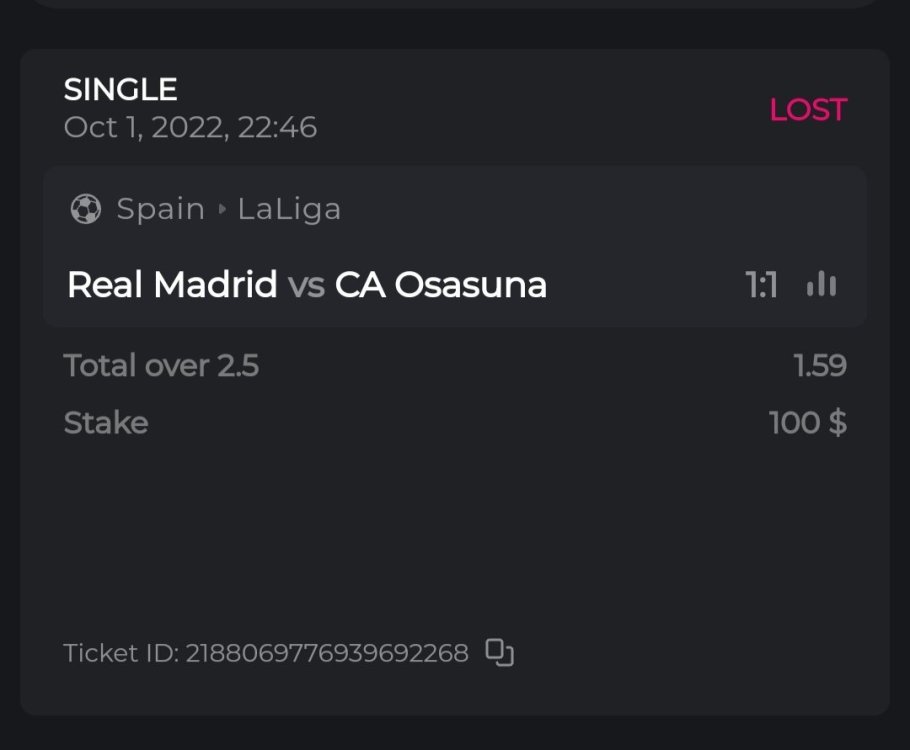Click the small arrow between Spain and LaLiga
Screen dimensions: 910x750
point(222,210)
